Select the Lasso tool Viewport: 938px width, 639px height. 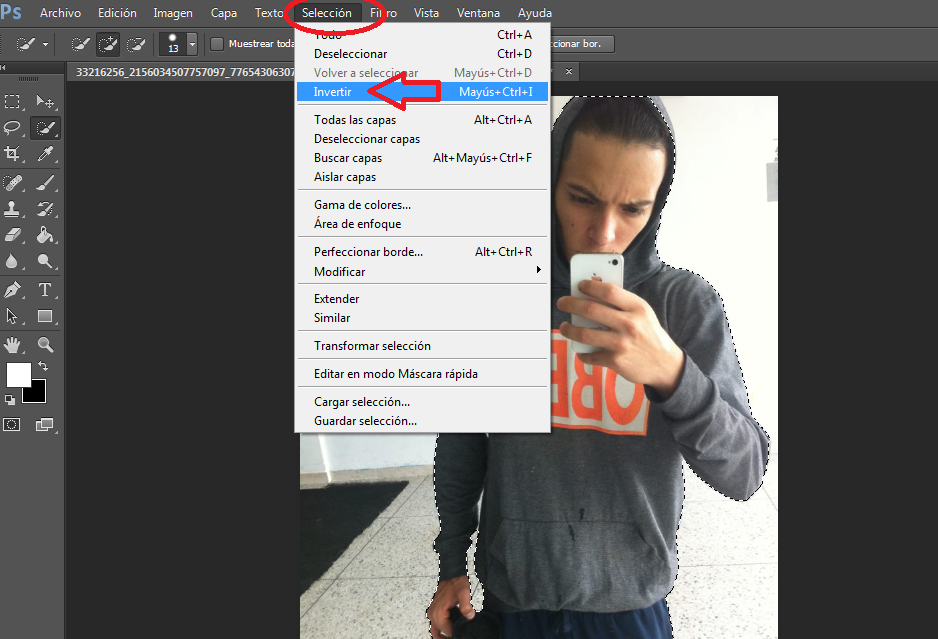click(12, 127)
